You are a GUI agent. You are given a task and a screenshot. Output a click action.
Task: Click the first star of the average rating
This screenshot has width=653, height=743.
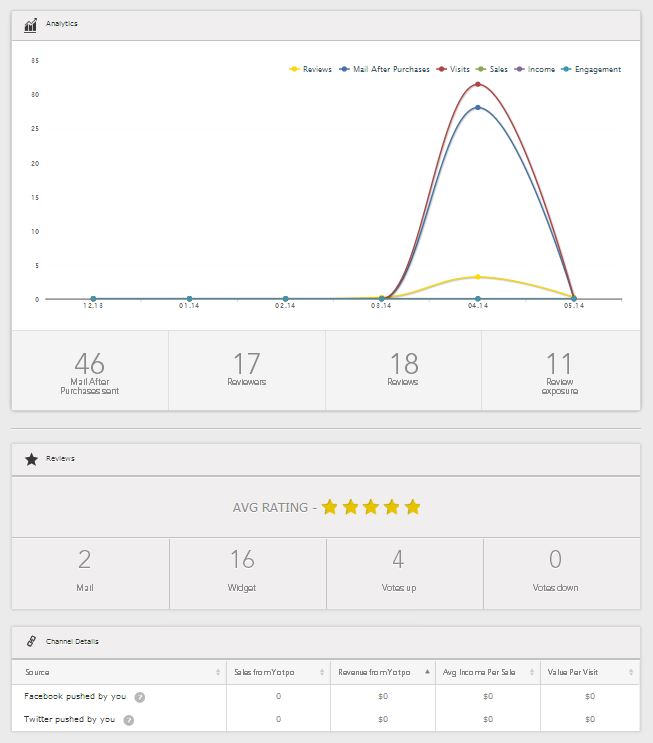tap(329, 507)
